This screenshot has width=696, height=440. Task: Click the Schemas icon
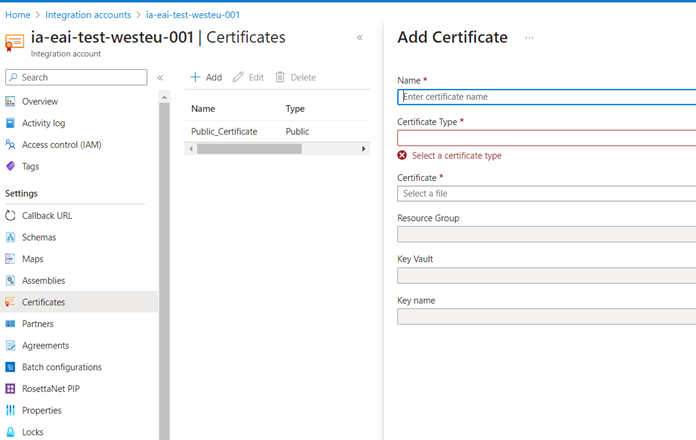pos(10,237)
